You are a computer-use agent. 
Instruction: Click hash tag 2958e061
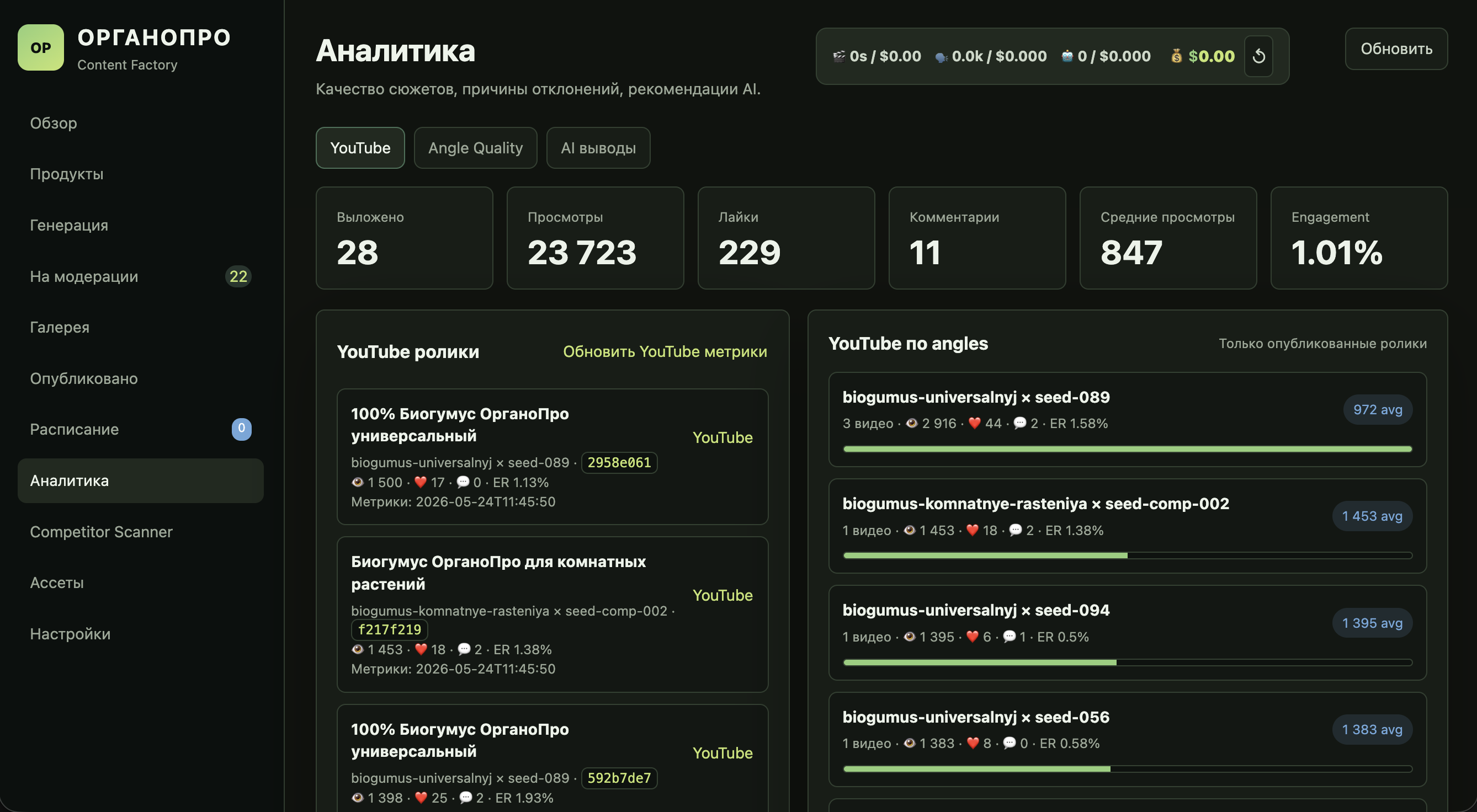click(x=619, y=462)
